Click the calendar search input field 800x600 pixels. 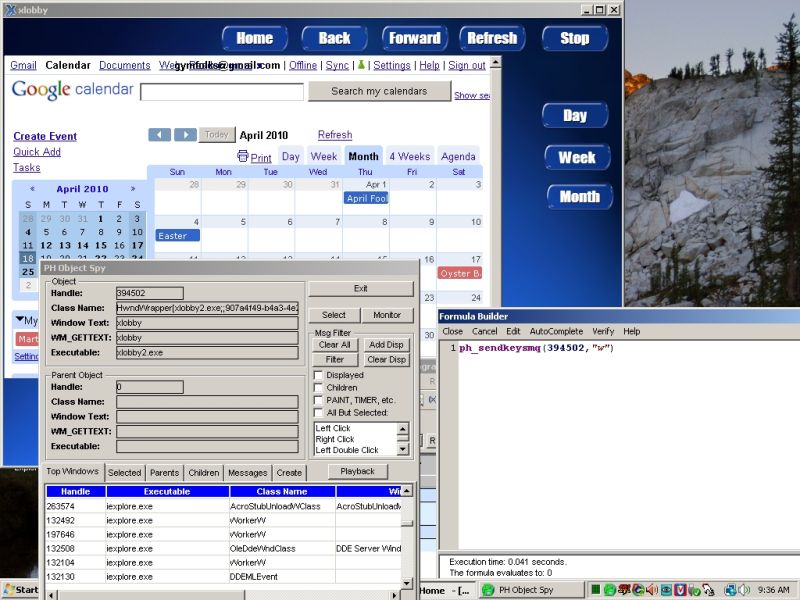point(222,92)
